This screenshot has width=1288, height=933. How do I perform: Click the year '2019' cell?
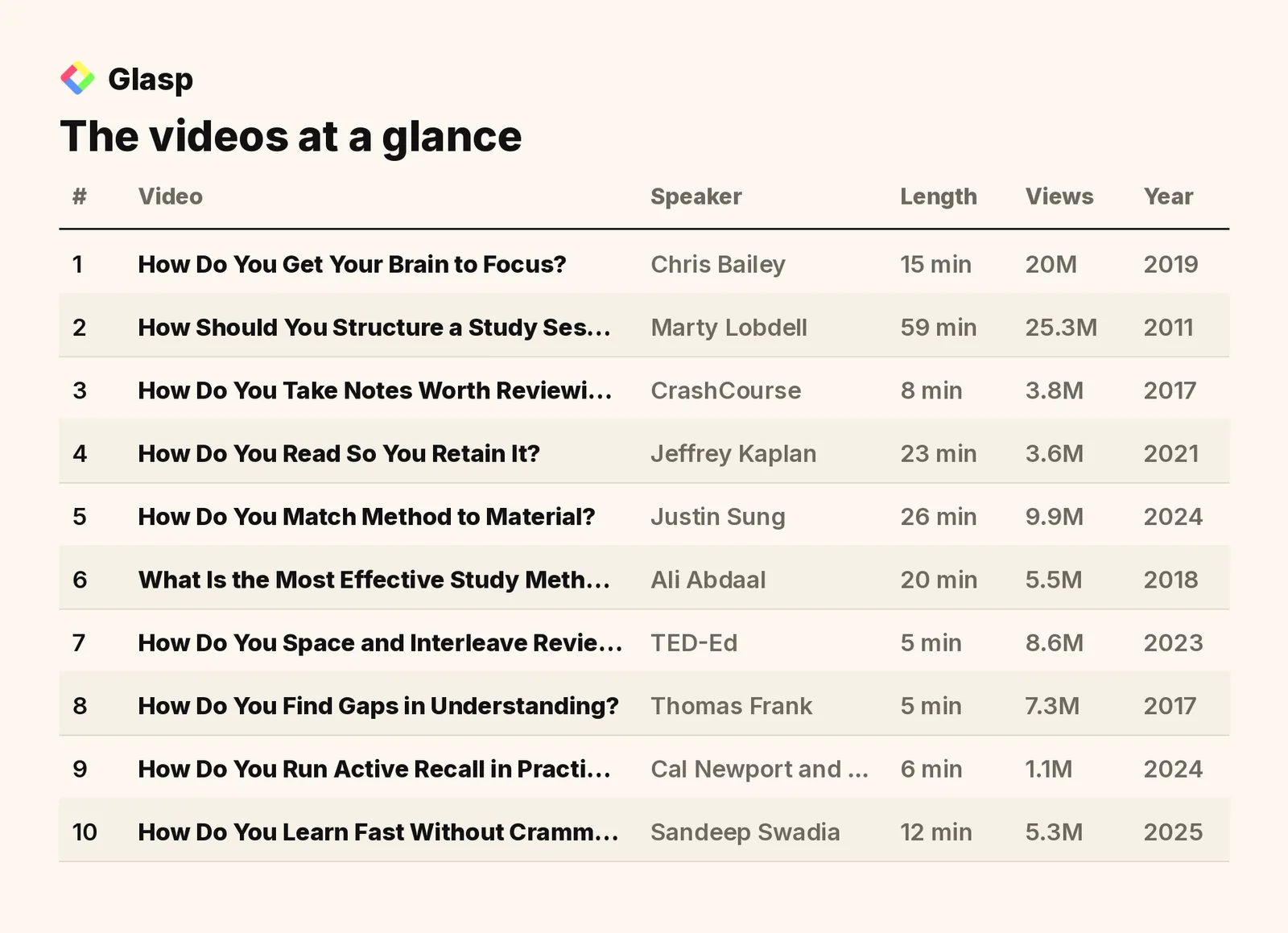click(x=1170, y=264)
